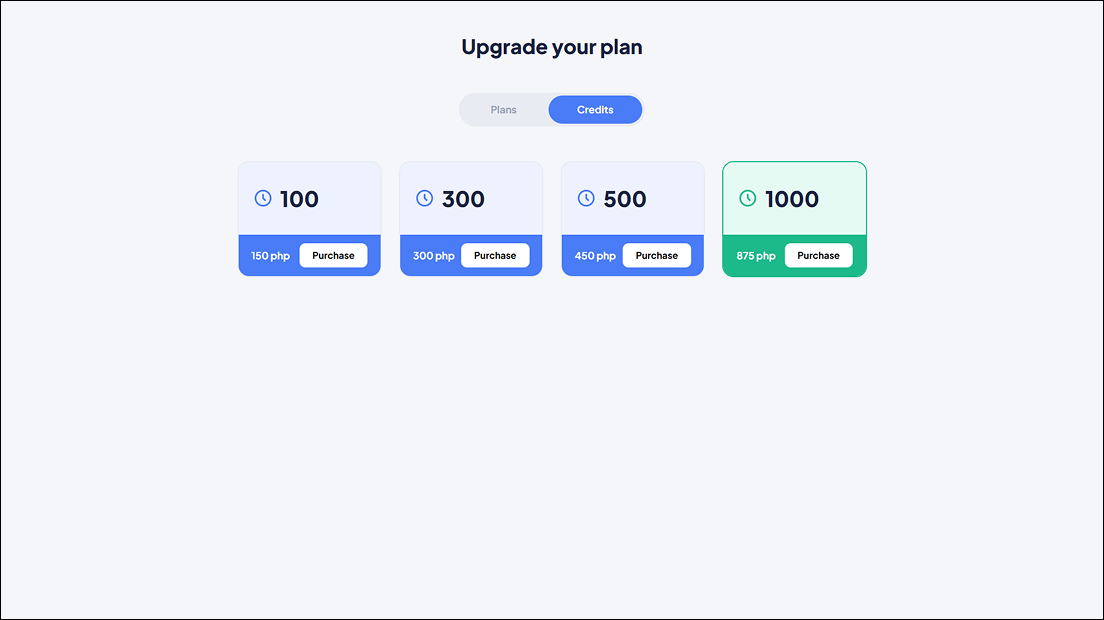Viewport: 1104px width, 620px height.
Task: Click the 150 php price label
Action: [270, 256]
